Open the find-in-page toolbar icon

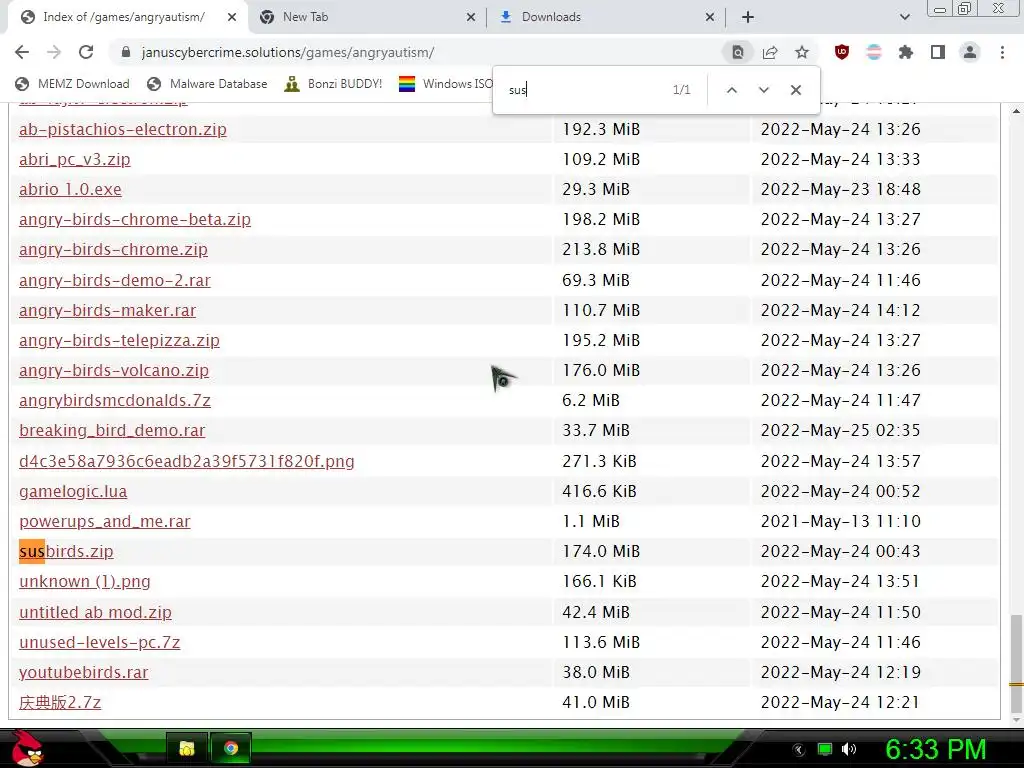point(737,52)
